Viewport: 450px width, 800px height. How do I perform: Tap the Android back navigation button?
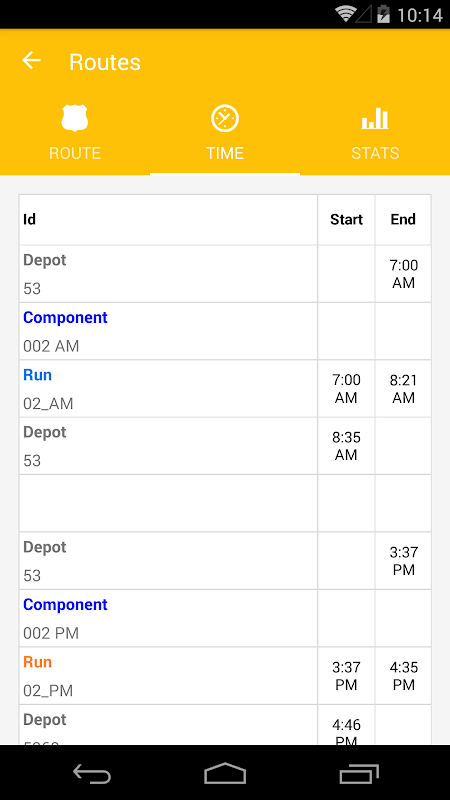(92, 773)
